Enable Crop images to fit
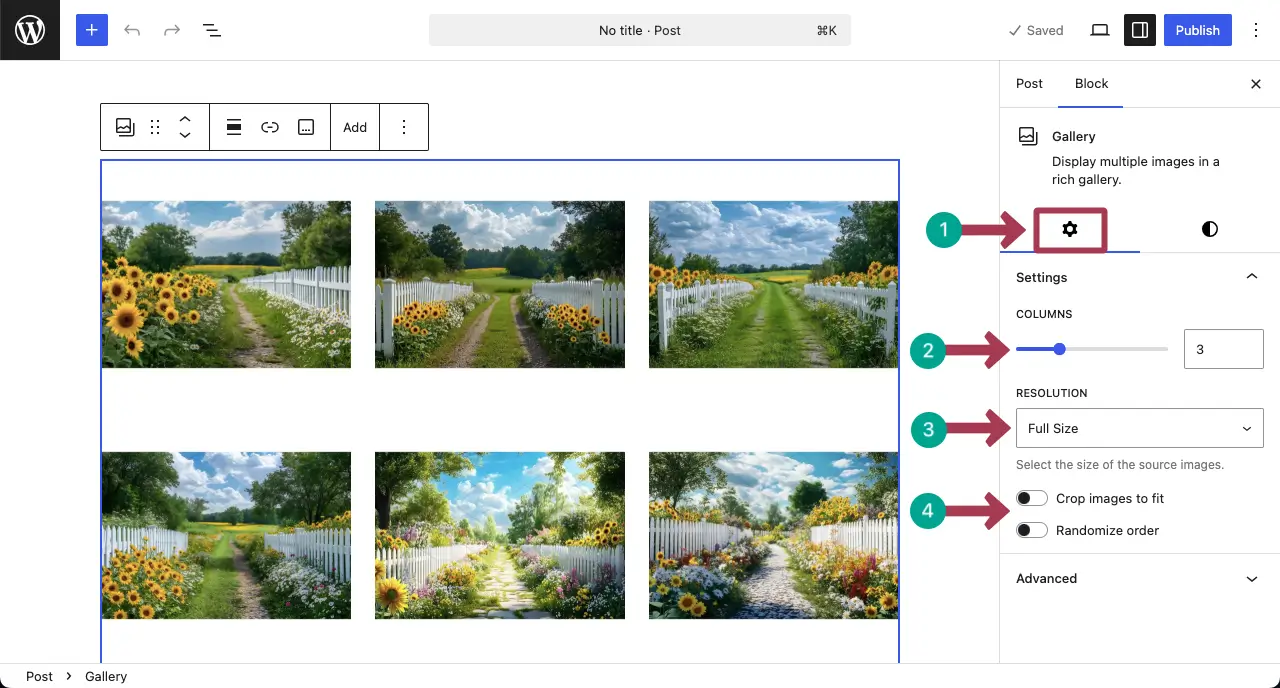The image size is (1280, 688). 1032,498
